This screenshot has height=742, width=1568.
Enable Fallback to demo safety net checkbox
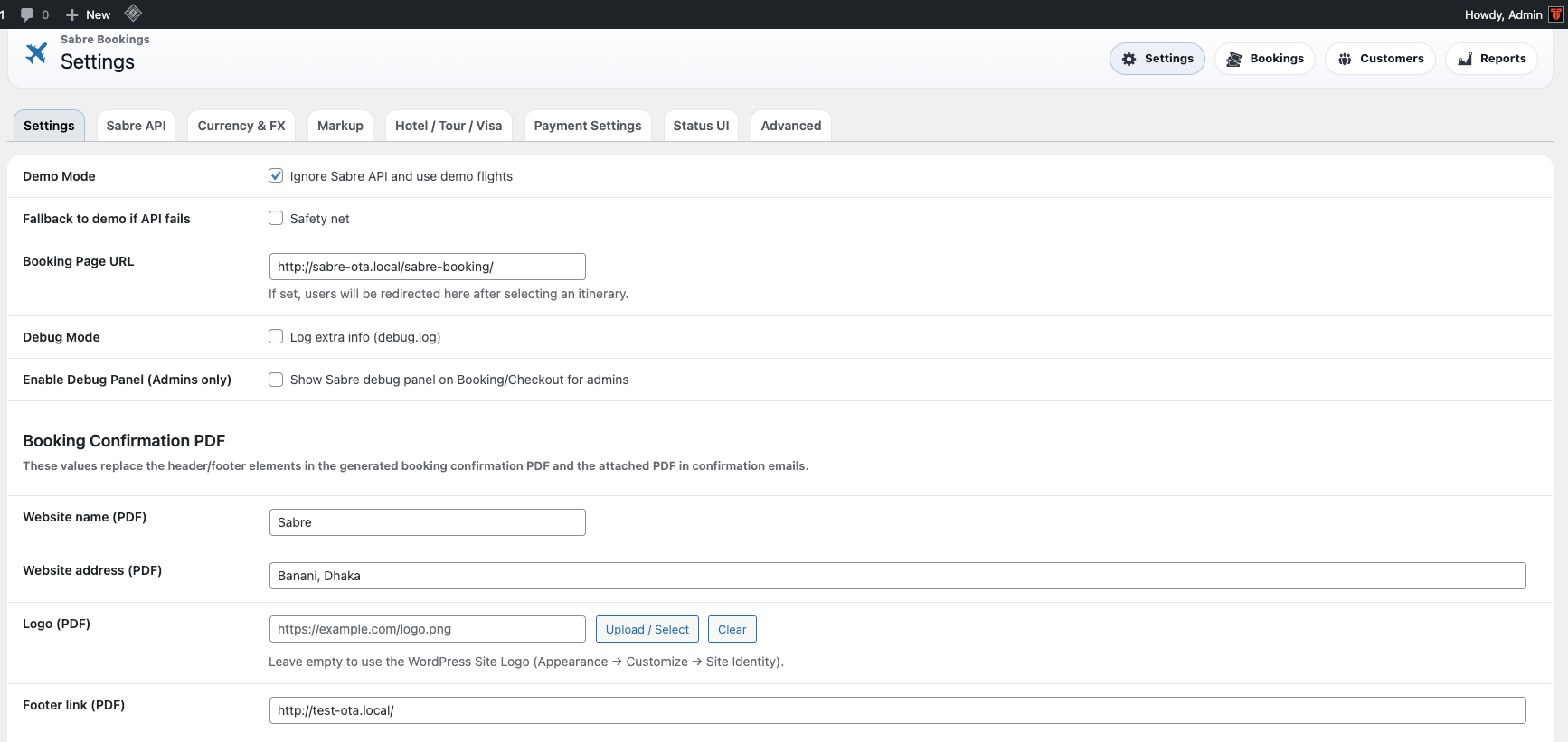coord(276,218)
